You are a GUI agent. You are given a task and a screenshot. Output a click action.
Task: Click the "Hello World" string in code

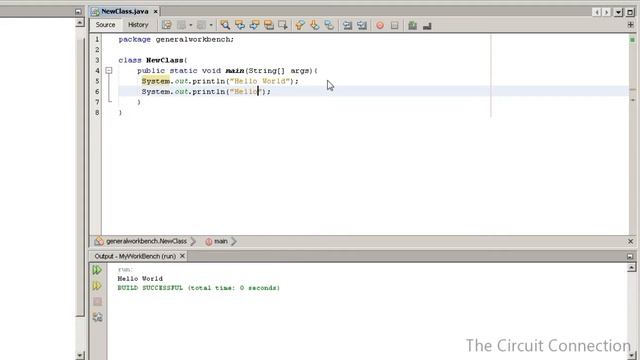(260, 81)
